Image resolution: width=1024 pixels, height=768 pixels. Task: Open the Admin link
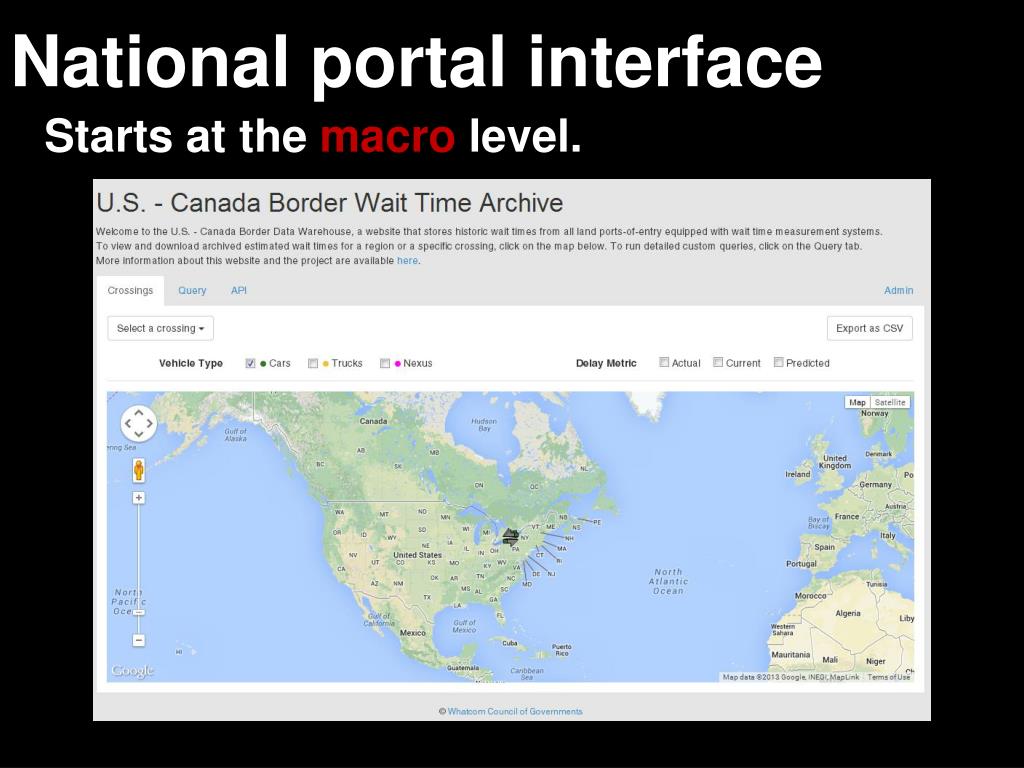point(899,291)
